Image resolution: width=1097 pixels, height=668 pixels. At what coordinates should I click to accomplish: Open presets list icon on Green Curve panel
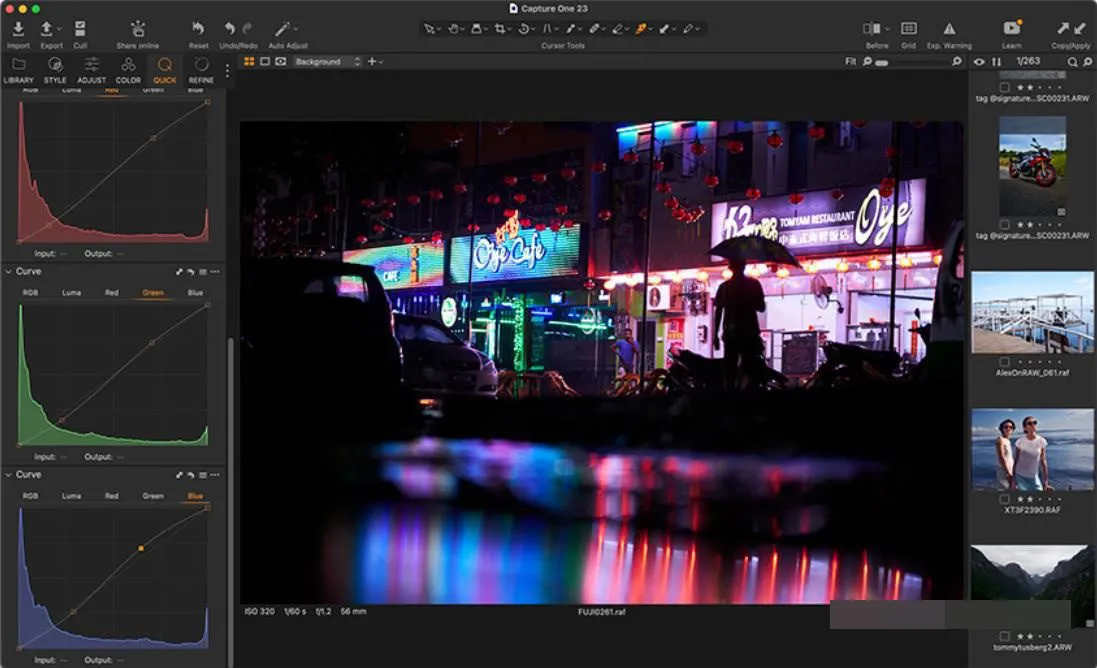202,271
